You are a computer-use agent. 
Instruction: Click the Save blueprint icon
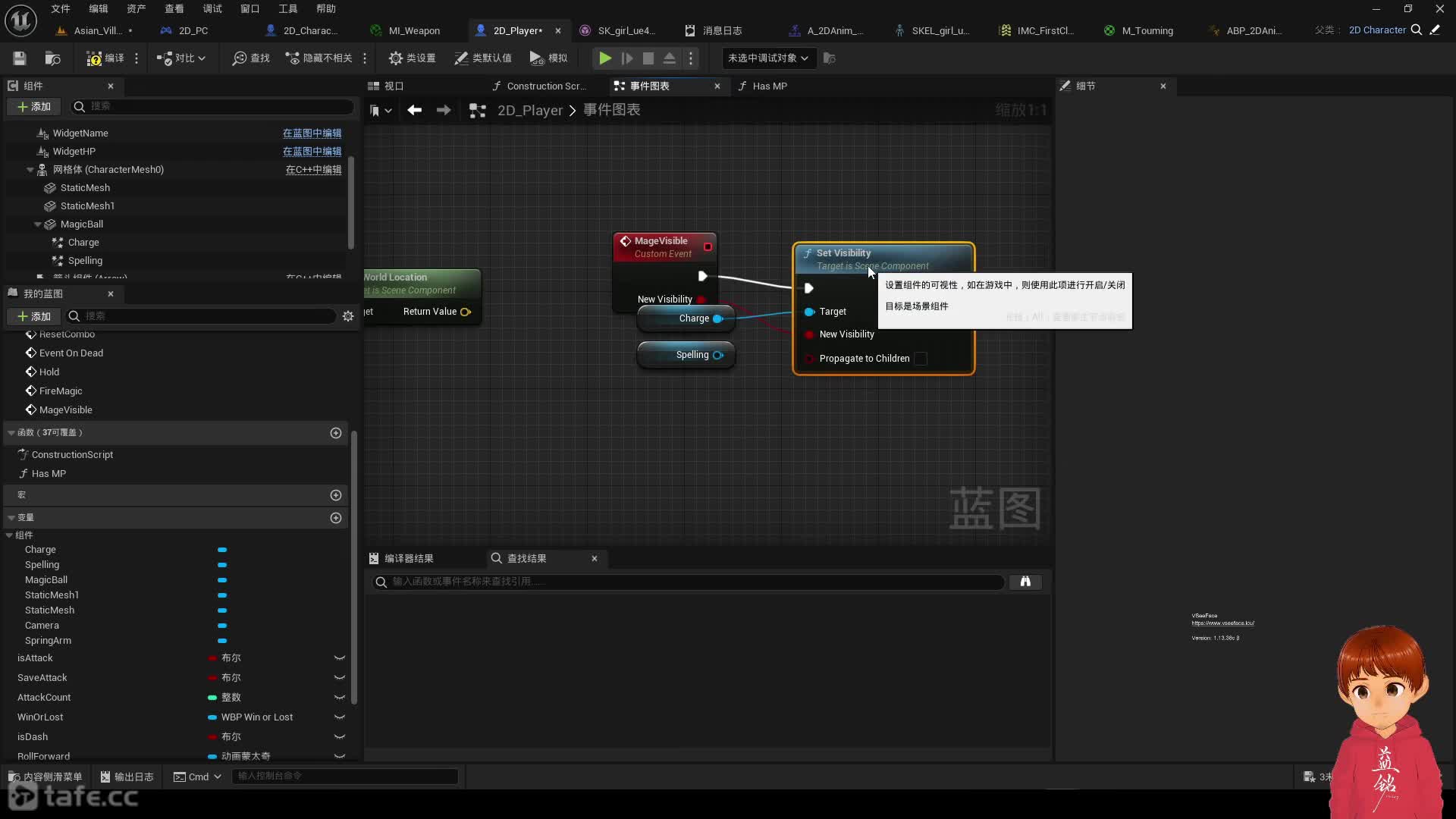pyautogui.click(x=20, y=58)
